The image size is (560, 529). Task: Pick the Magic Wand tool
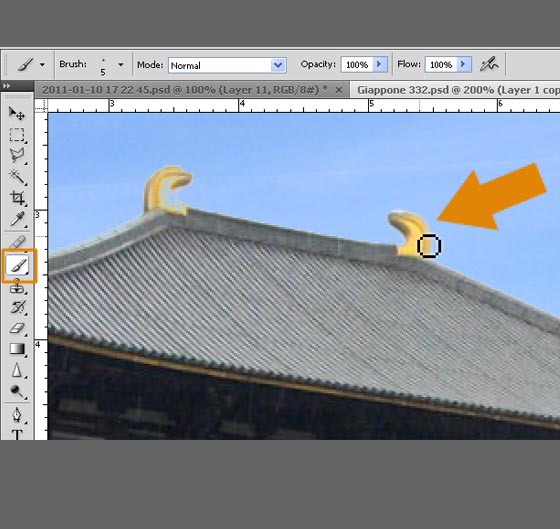coord(17,177)
